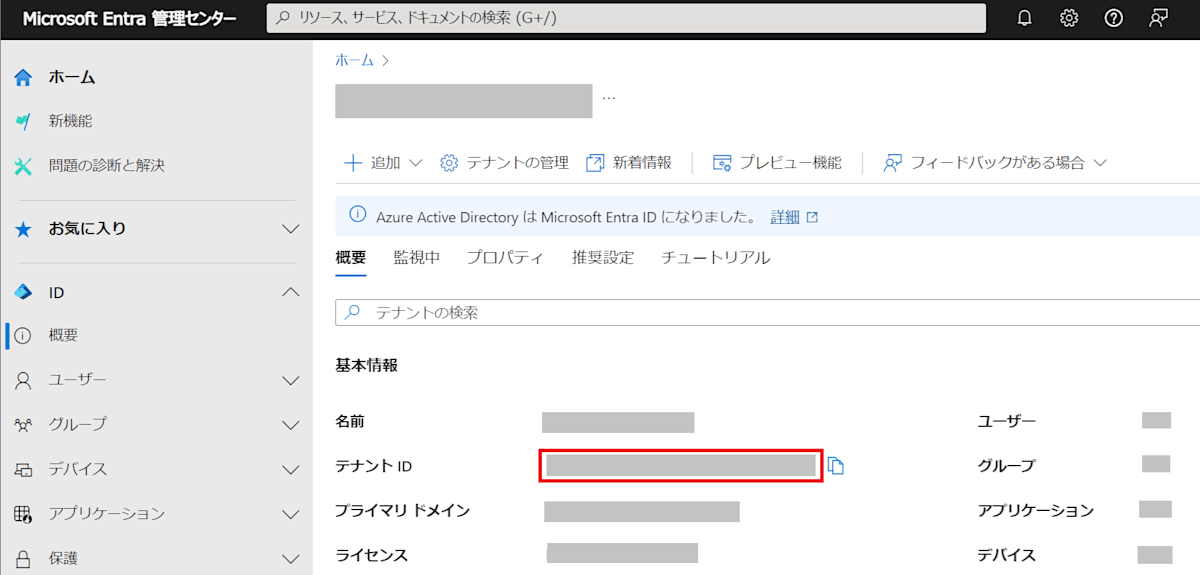
Task: Click the グループ people icon in sidebar
Action: [23, 424]
